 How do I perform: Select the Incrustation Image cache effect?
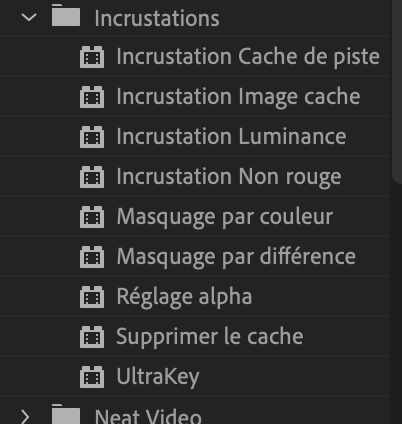click(238, 97)
